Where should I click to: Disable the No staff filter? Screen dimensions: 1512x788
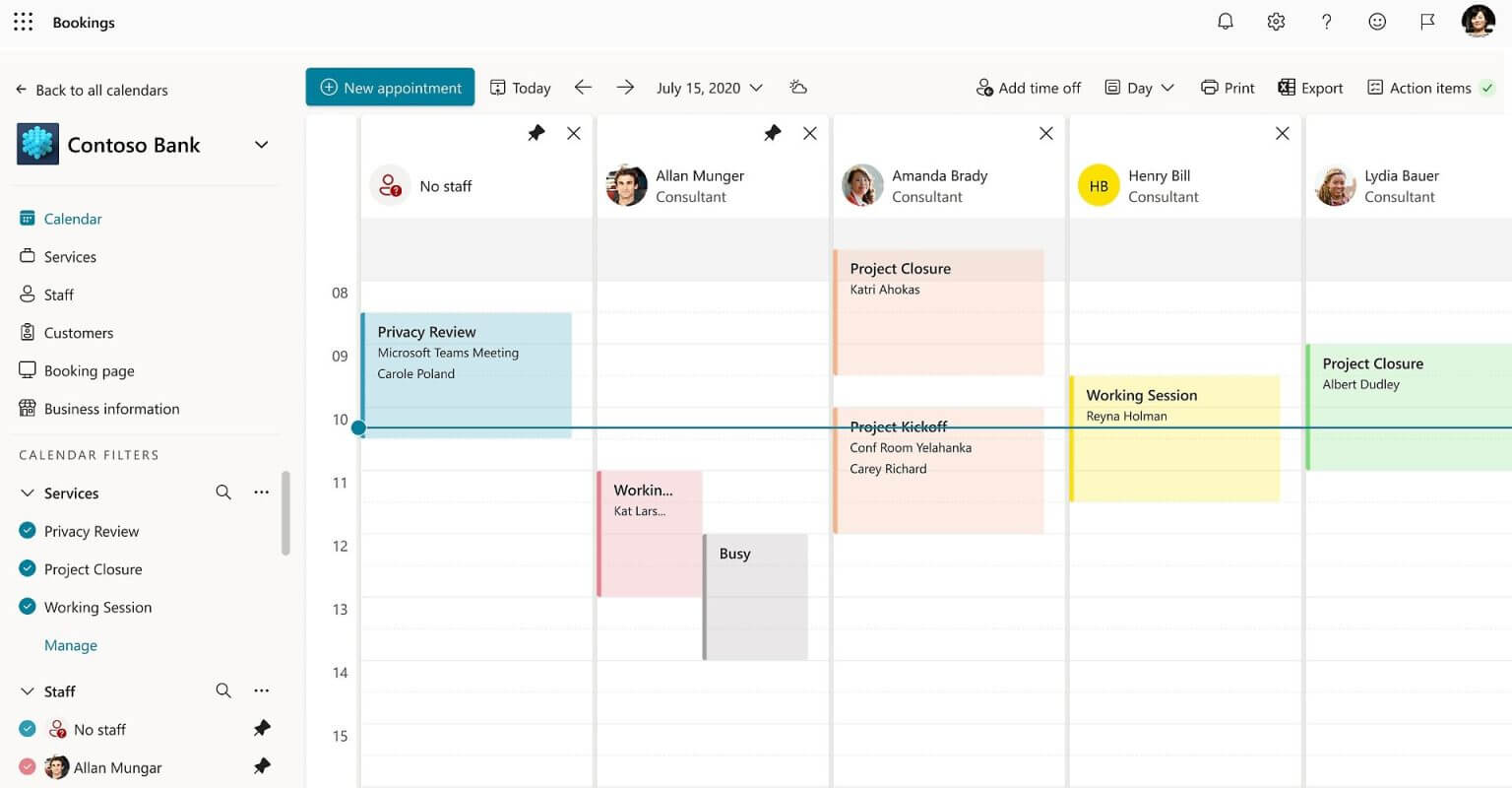(26, 729)
